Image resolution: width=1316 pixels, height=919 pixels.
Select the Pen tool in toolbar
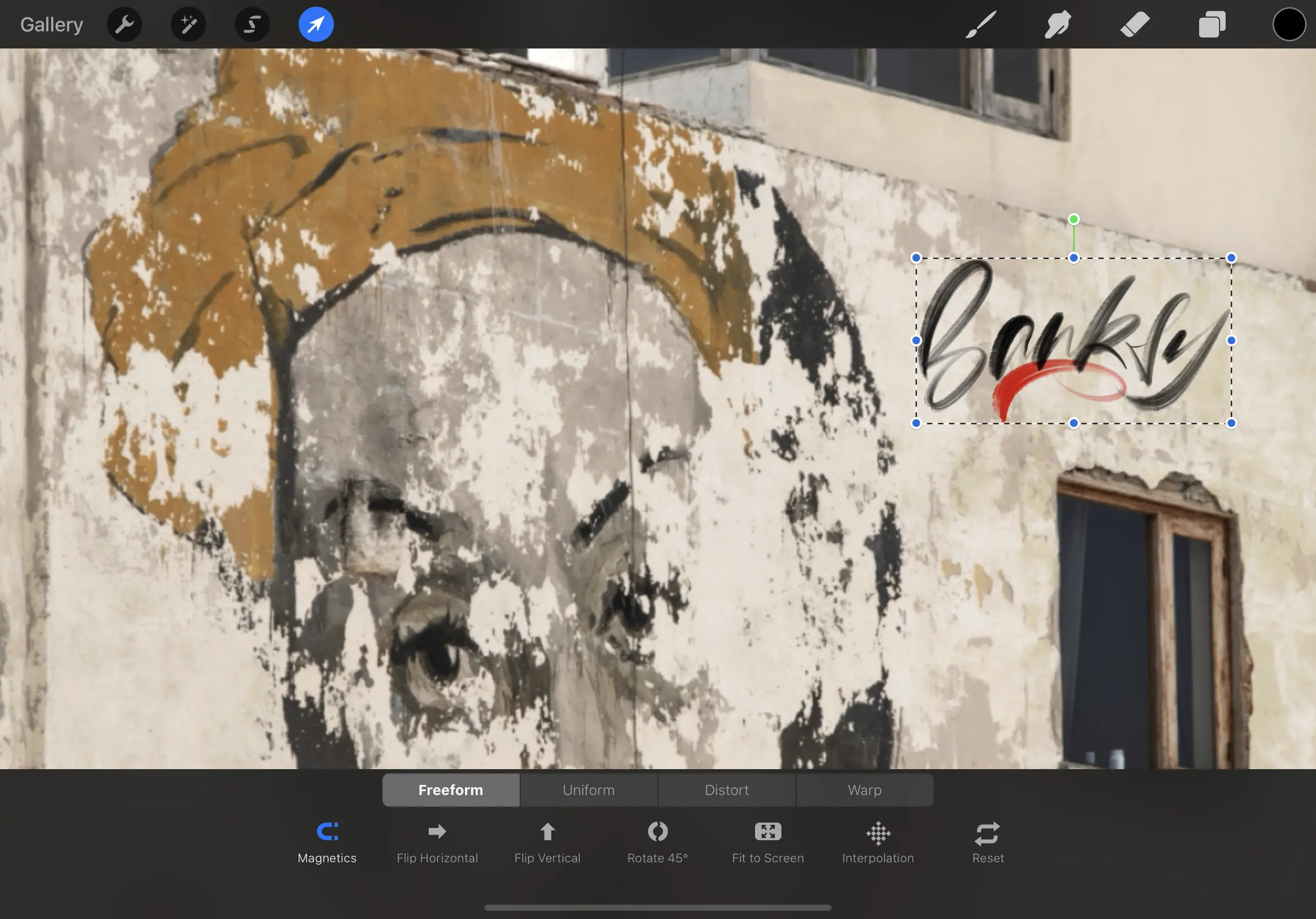point(978,24)
